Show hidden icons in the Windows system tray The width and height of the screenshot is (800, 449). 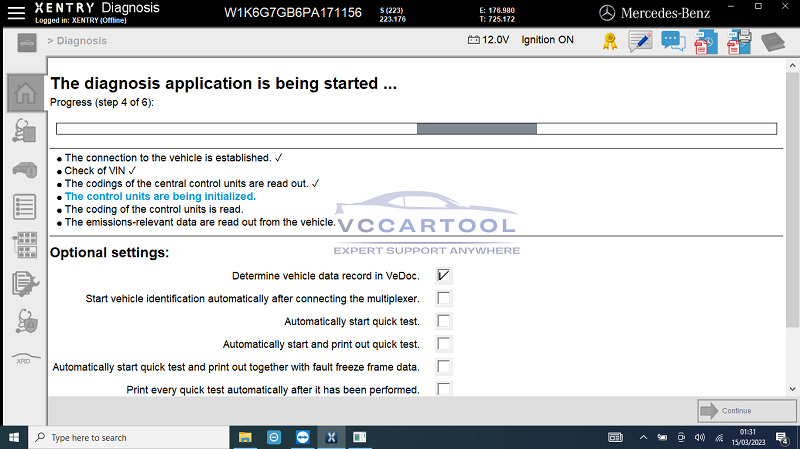(x=643, y=437)
